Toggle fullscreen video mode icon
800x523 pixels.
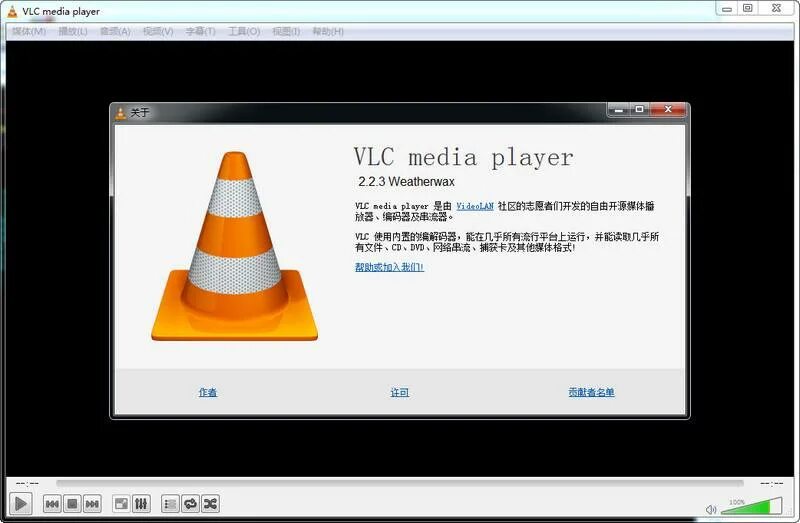point(121,504)
